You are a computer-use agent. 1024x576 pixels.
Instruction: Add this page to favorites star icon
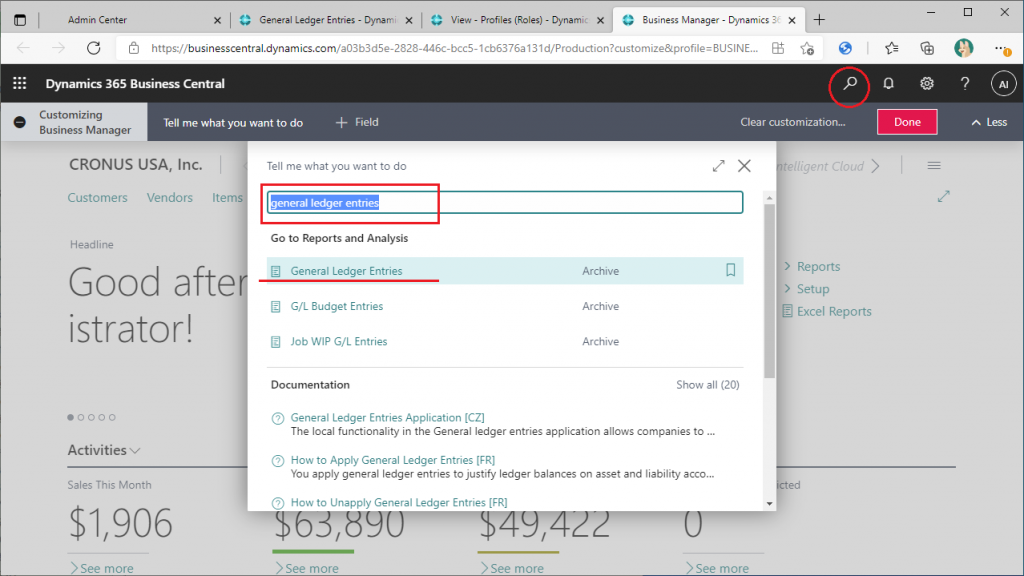pos(807,48)
